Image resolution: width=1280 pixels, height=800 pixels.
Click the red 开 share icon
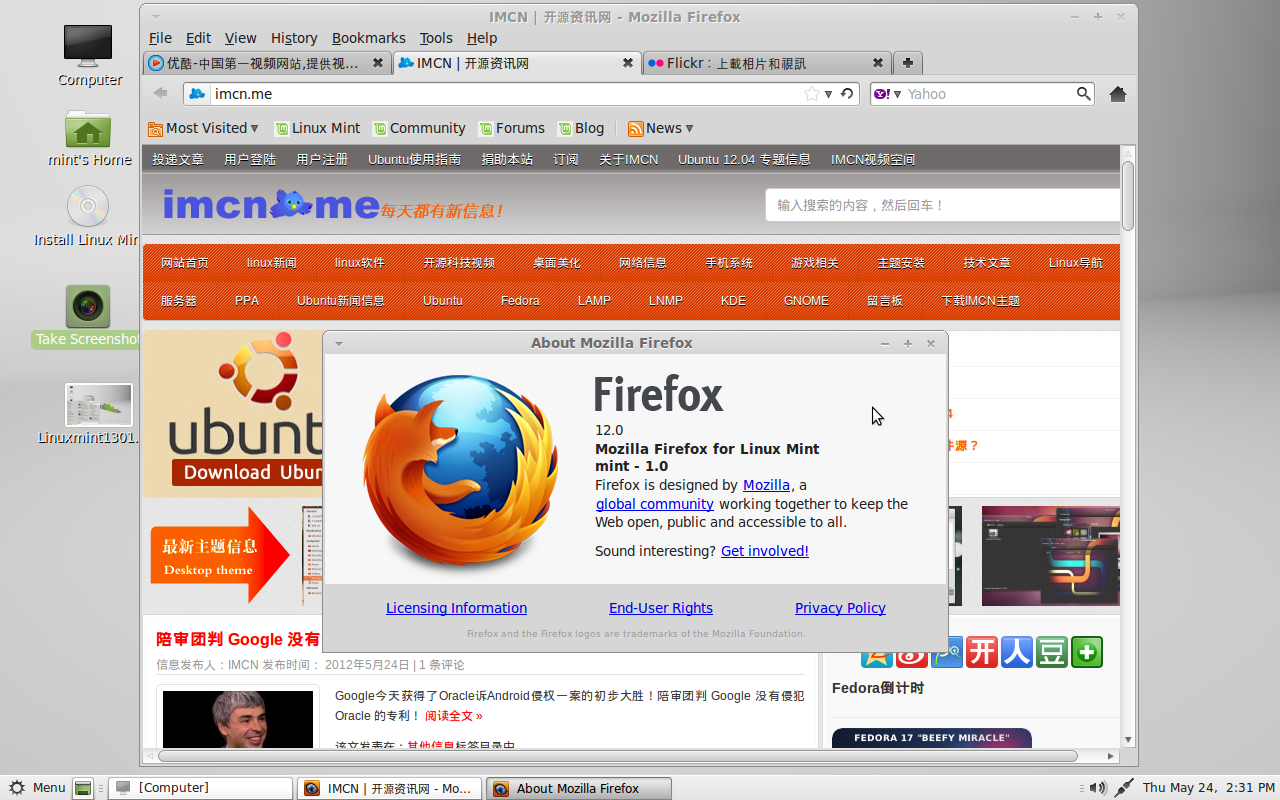click(982, 652)
